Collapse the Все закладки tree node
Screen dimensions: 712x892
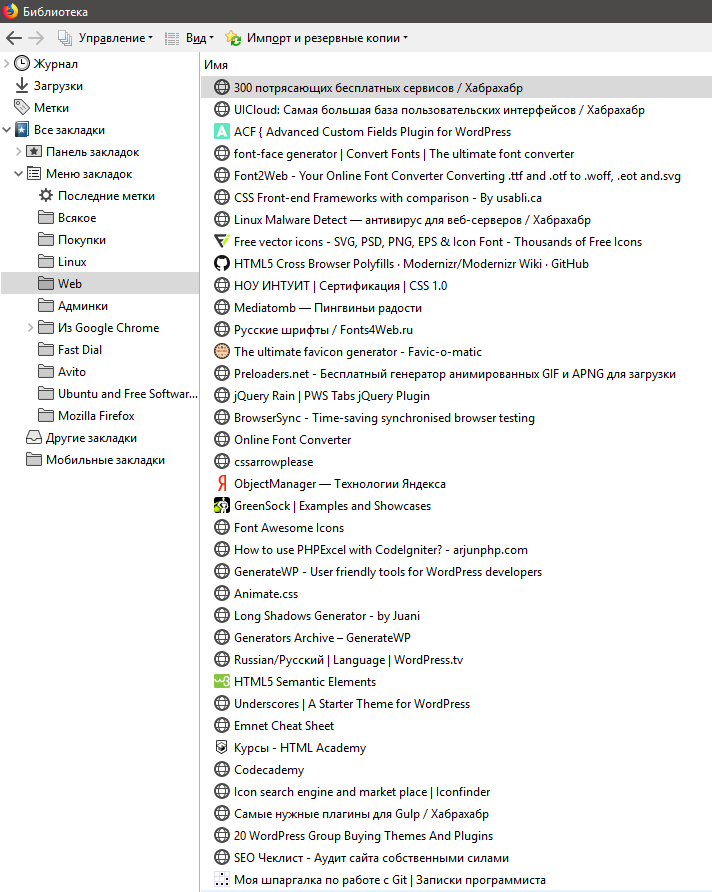tap(7, 130)
